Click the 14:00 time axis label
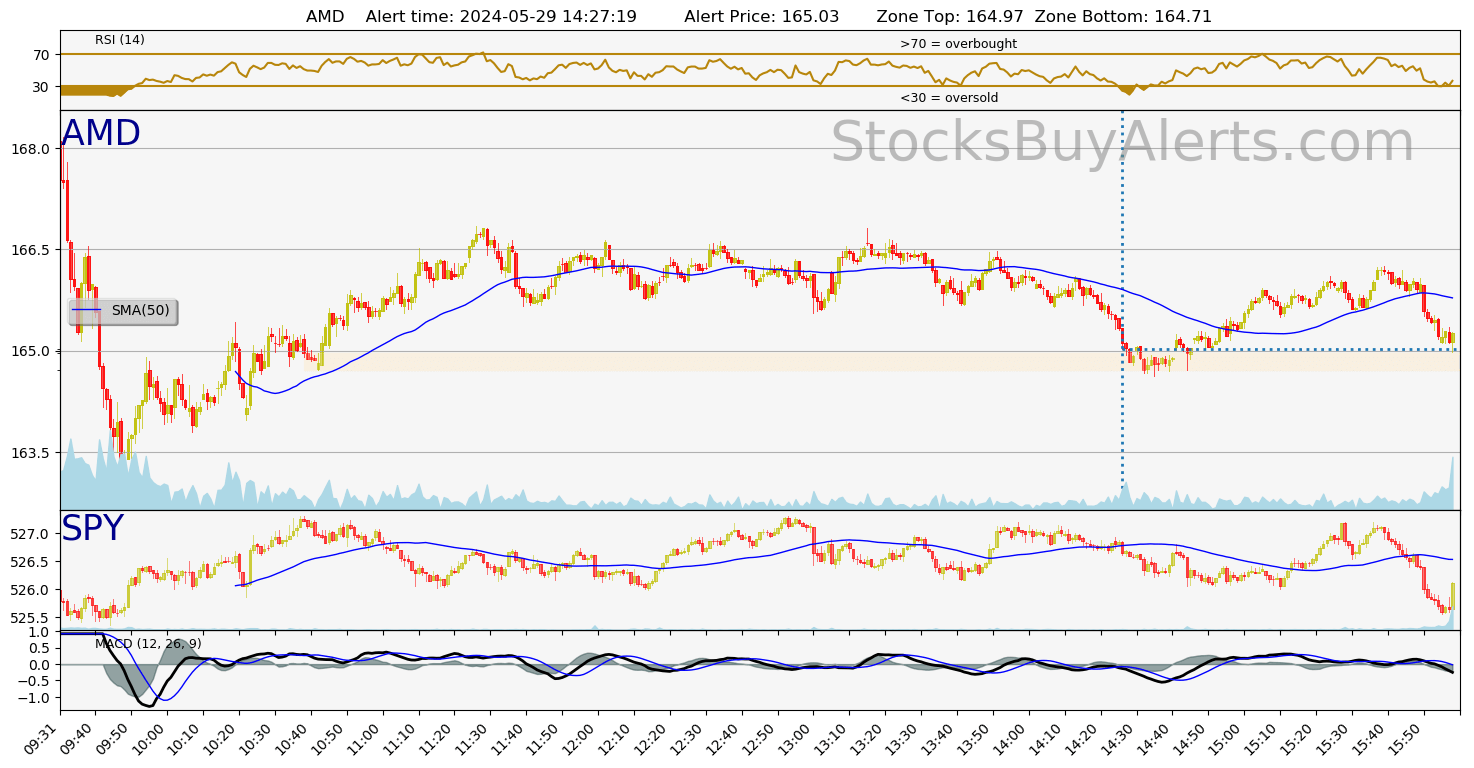This screenshot has width=1474, height=768. tap(1011, 738)
